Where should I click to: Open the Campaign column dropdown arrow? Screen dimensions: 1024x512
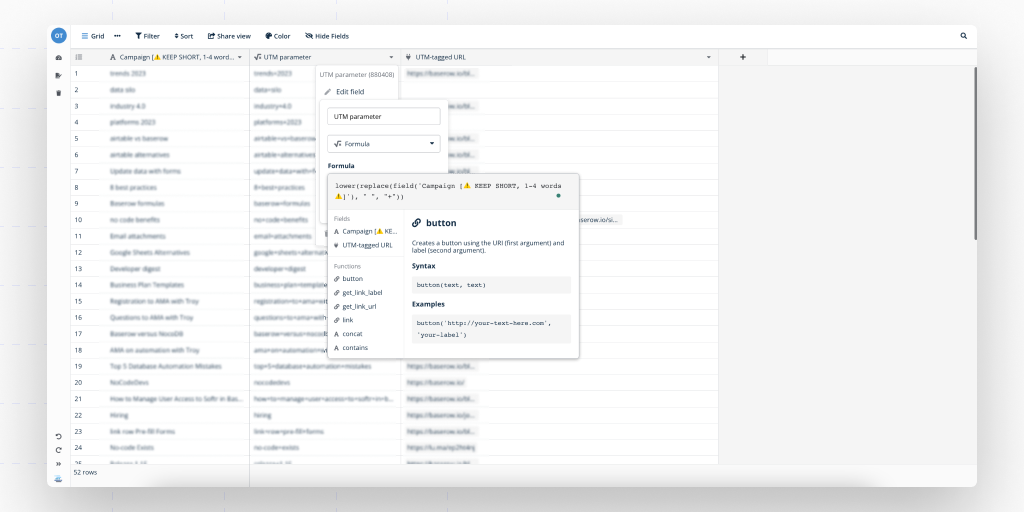[x=240, y=58]
